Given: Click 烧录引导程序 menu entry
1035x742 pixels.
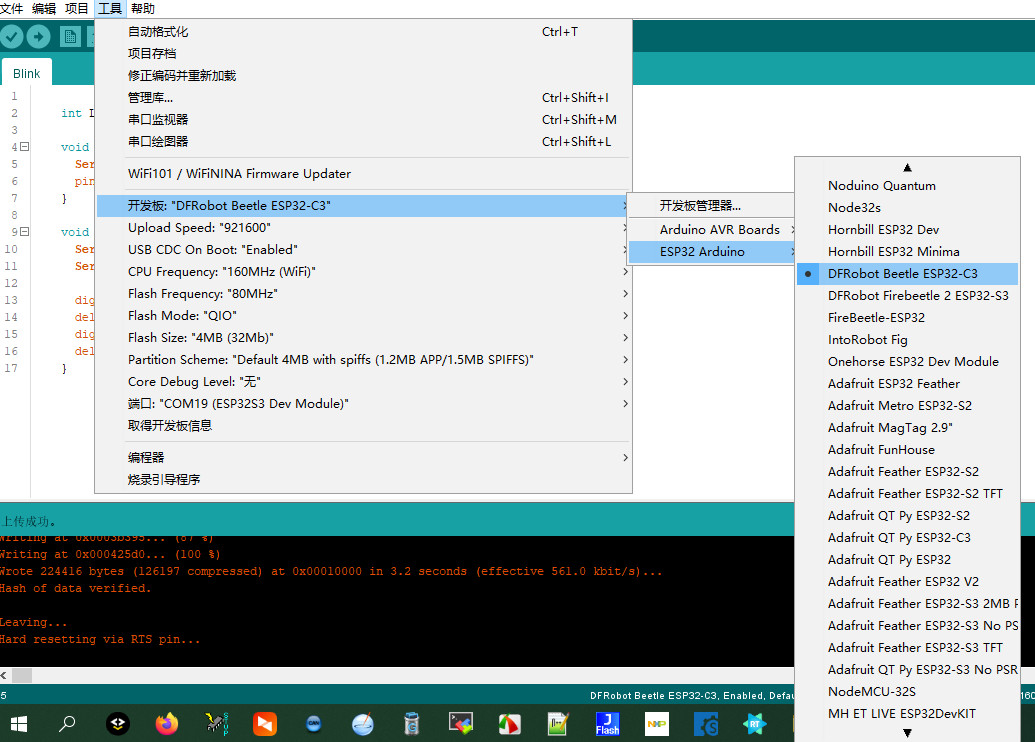Looking at the screenshot, I should click(364, 479).
